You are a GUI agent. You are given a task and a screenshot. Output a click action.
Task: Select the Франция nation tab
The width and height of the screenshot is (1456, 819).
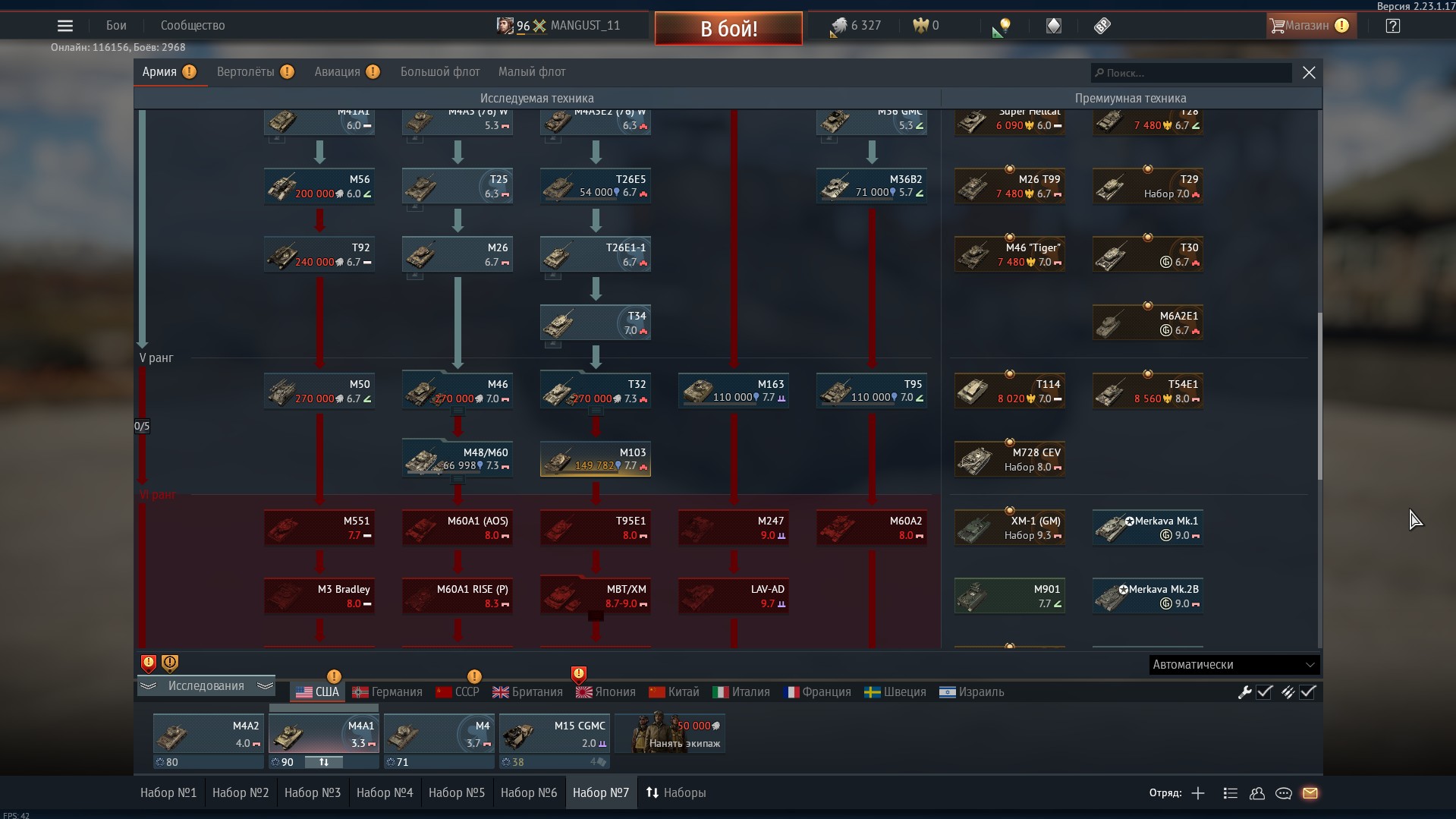click(817, 692)
